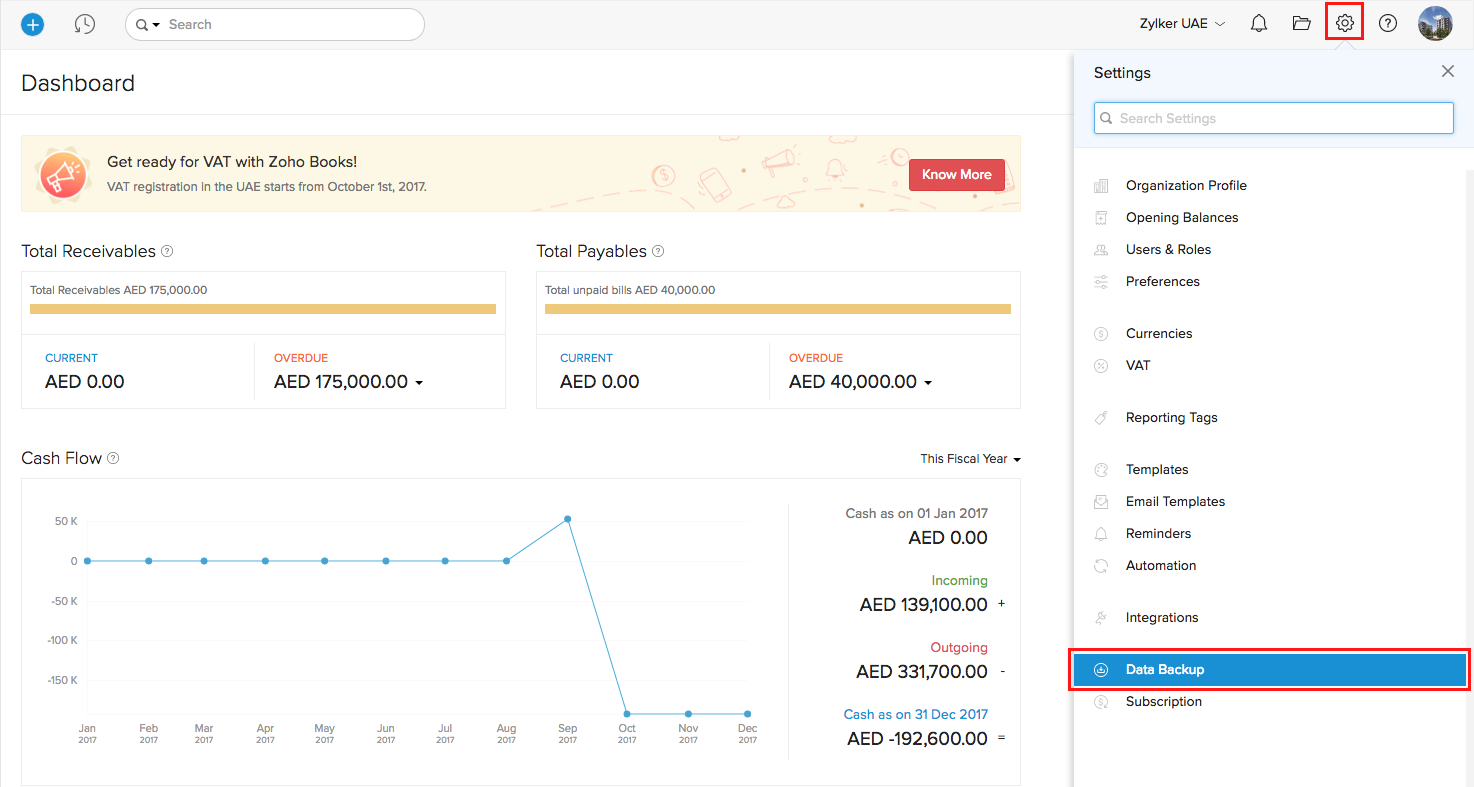Open the recent activity history icon
The width and height of the screenshot is (1474, 787).
pos(85,24)
